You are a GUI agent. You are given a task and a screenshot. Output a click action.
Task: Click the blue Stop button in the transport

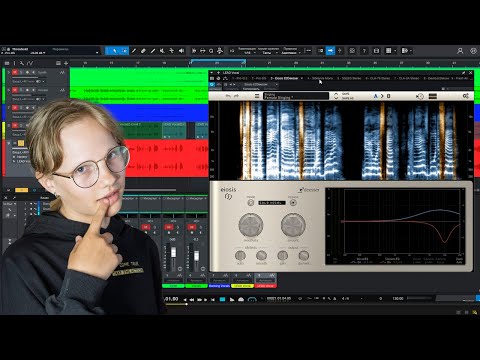tap(222, 299)
